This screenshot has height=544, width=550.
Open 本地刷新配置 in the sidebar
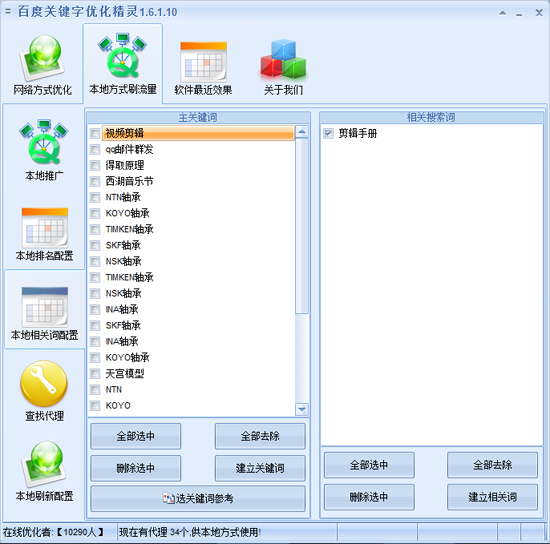pyautogui.click(x=44, y=471)
